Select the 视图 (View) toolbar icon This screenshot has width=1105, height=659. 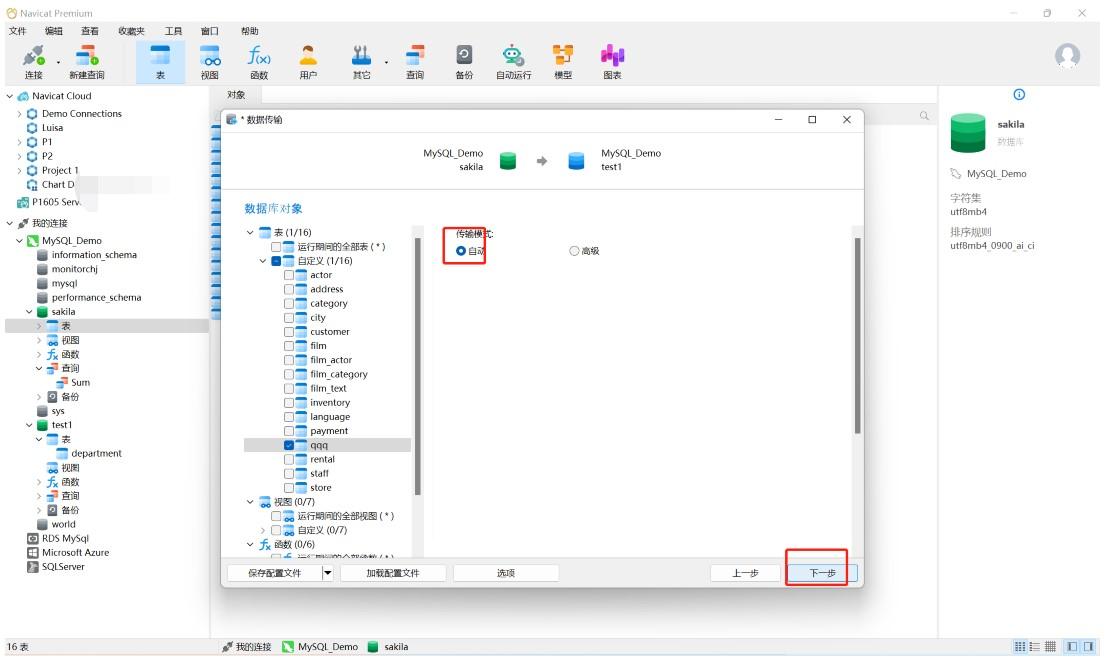(210, 60)
